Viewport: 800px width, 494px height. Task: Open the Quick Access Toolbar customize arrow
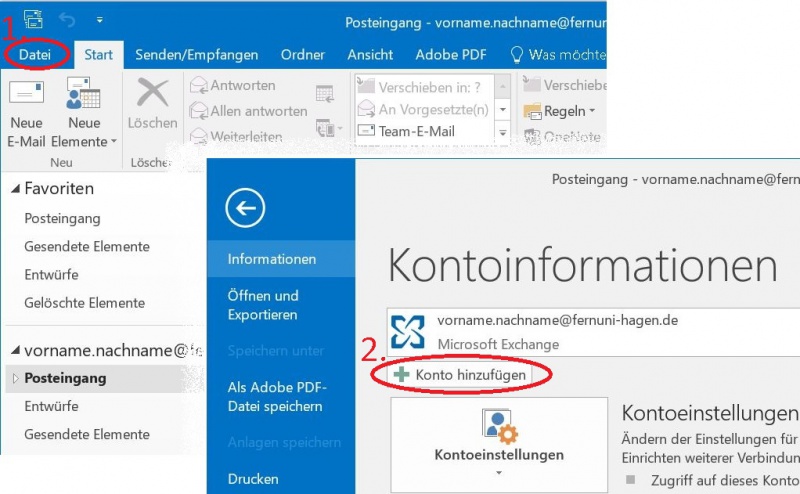click(x=99, y=20)
